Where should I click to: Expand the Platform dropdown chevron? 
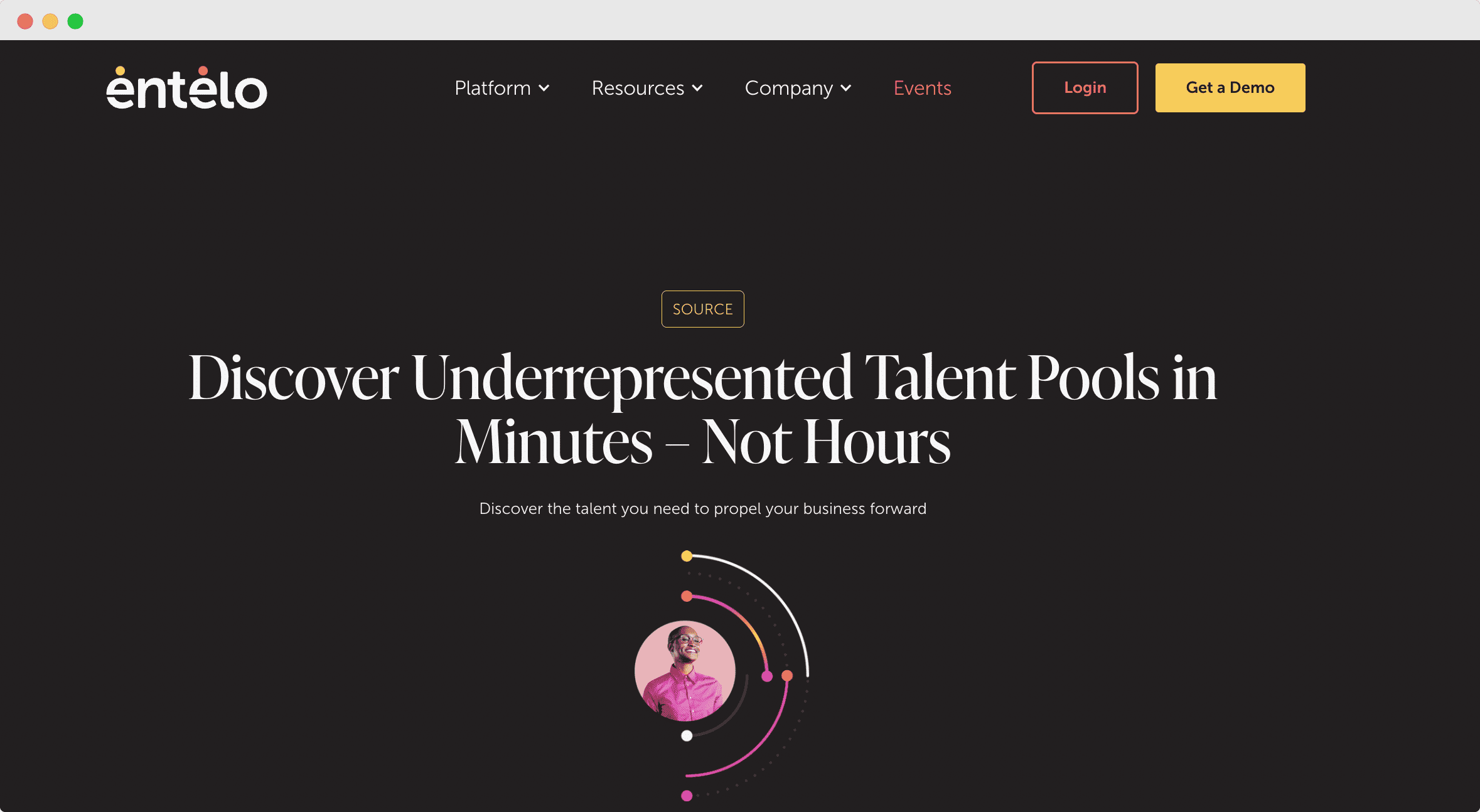[544, 88]
